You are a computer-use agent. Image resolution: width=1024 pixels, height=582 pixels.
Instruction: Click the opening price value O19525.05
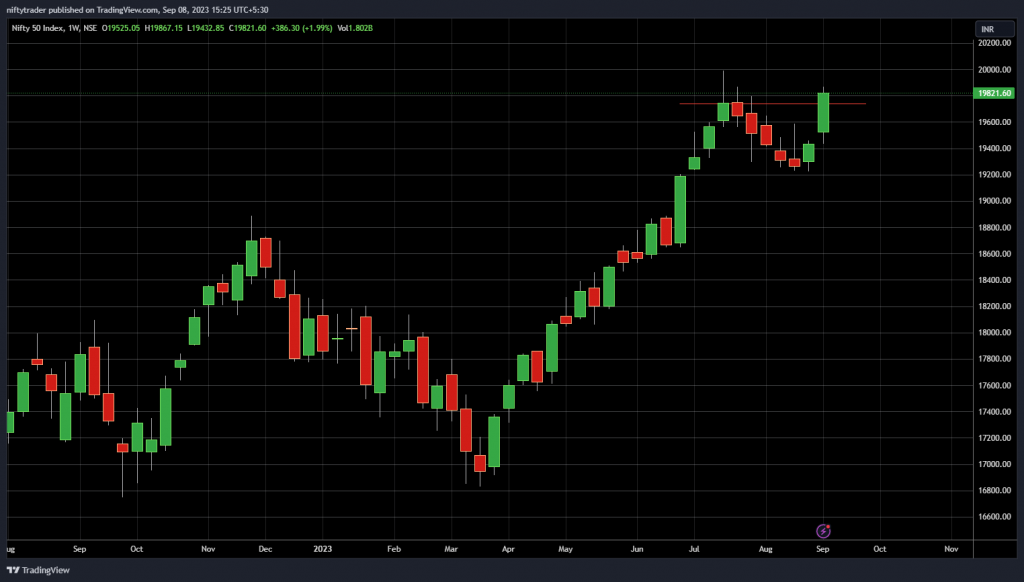pyautogui.click(x=121, y=28)
